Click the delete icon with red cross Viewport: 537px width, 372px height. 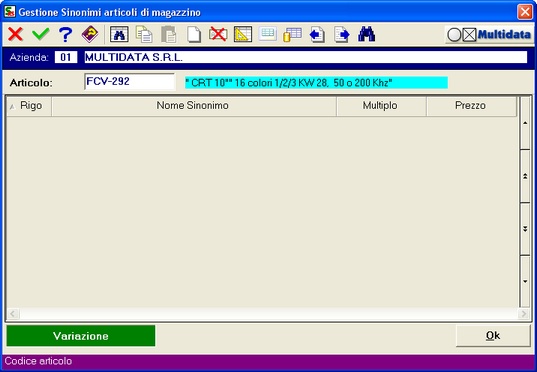pyautogui.click(x=218, y=34)
